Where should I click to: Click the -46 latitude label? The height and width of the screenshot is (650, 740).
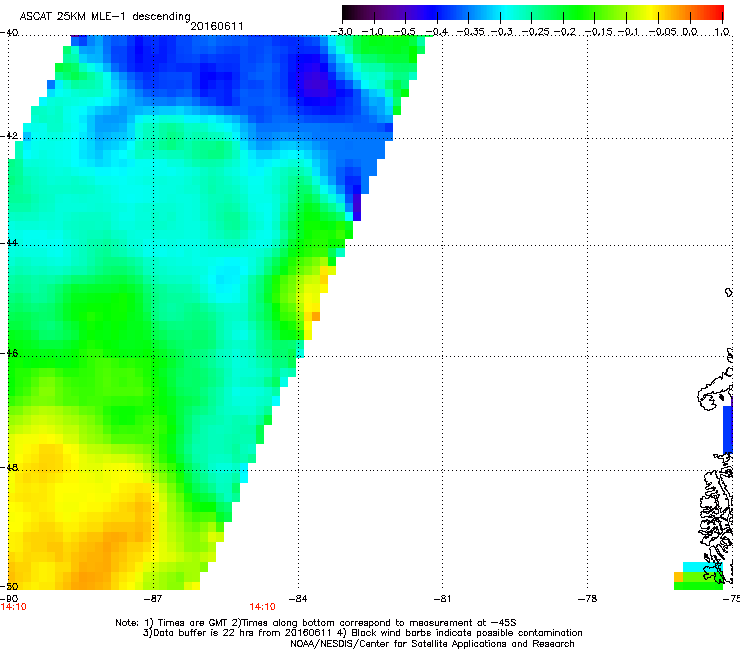pyautogui.click(x=9, y=353)
